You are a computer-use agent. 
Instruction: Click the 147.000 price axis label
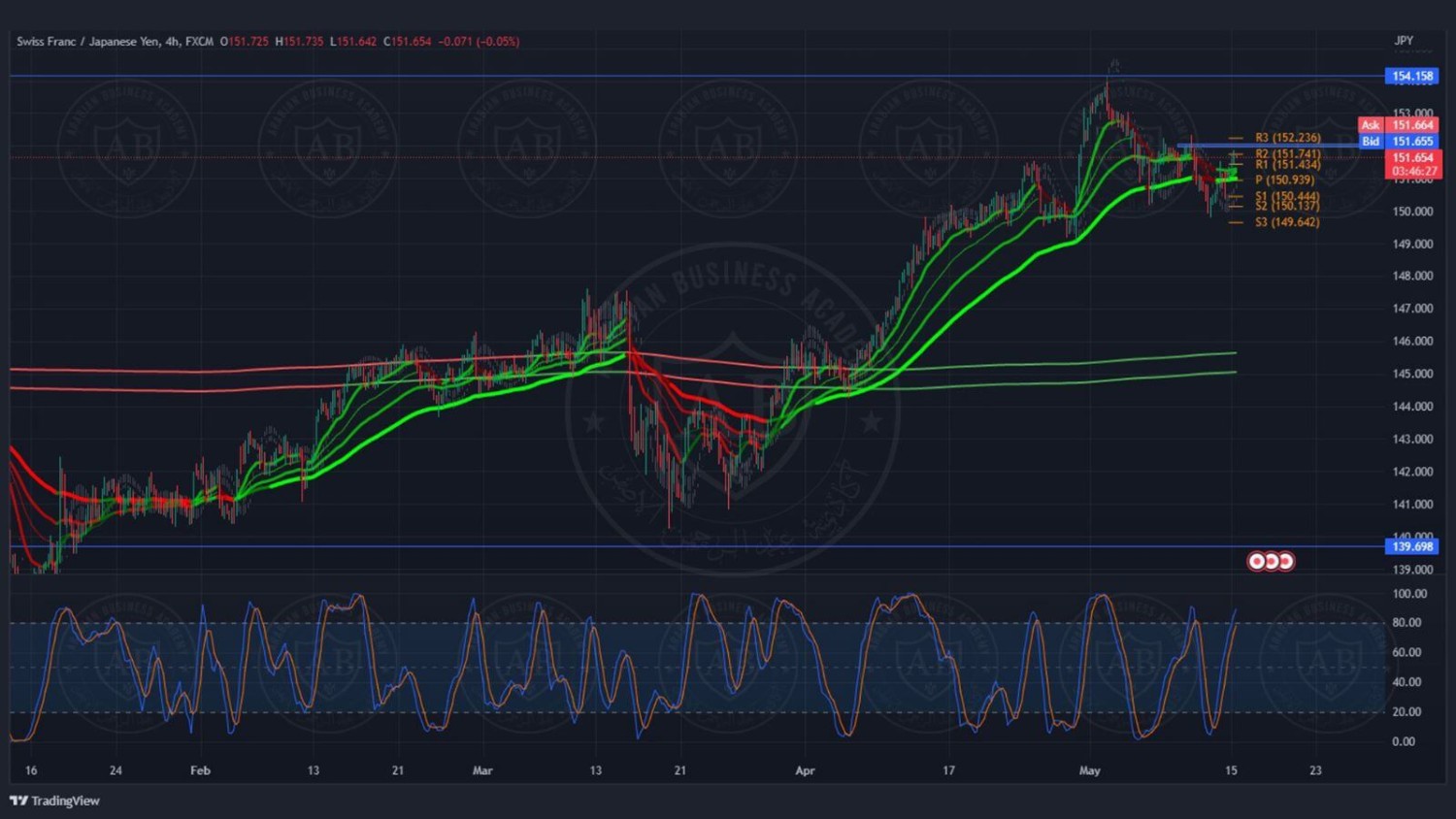tap(1412, 309)
